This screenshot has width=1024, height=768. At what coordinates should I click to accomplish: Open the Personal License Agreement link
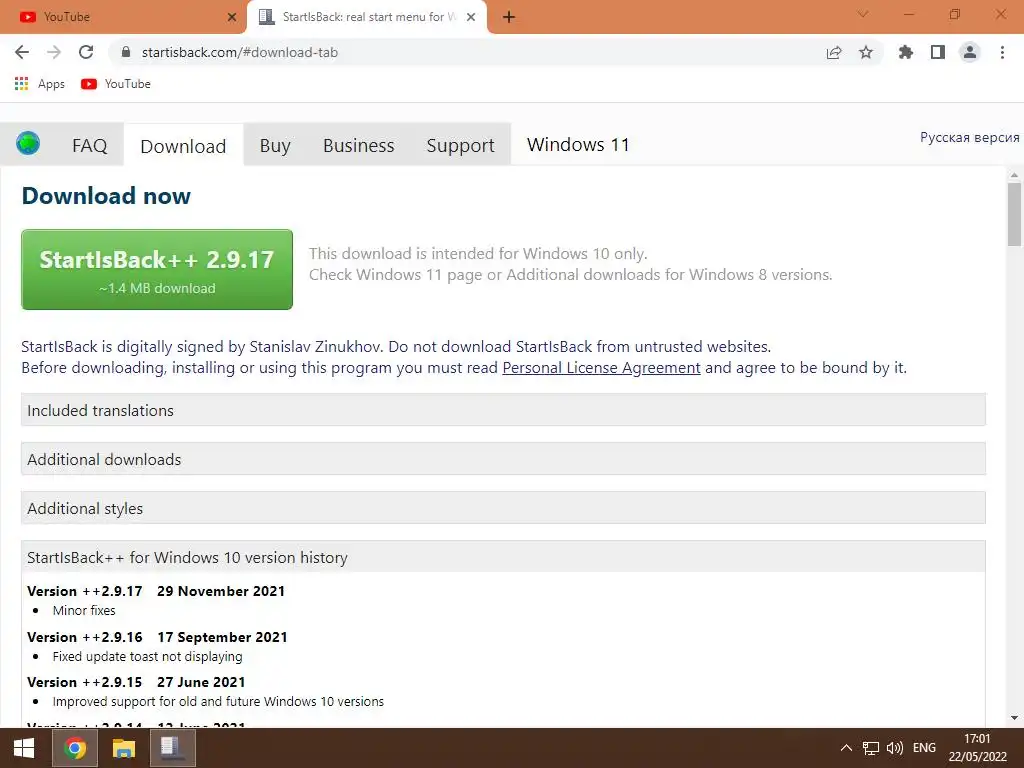coord(601,368)
